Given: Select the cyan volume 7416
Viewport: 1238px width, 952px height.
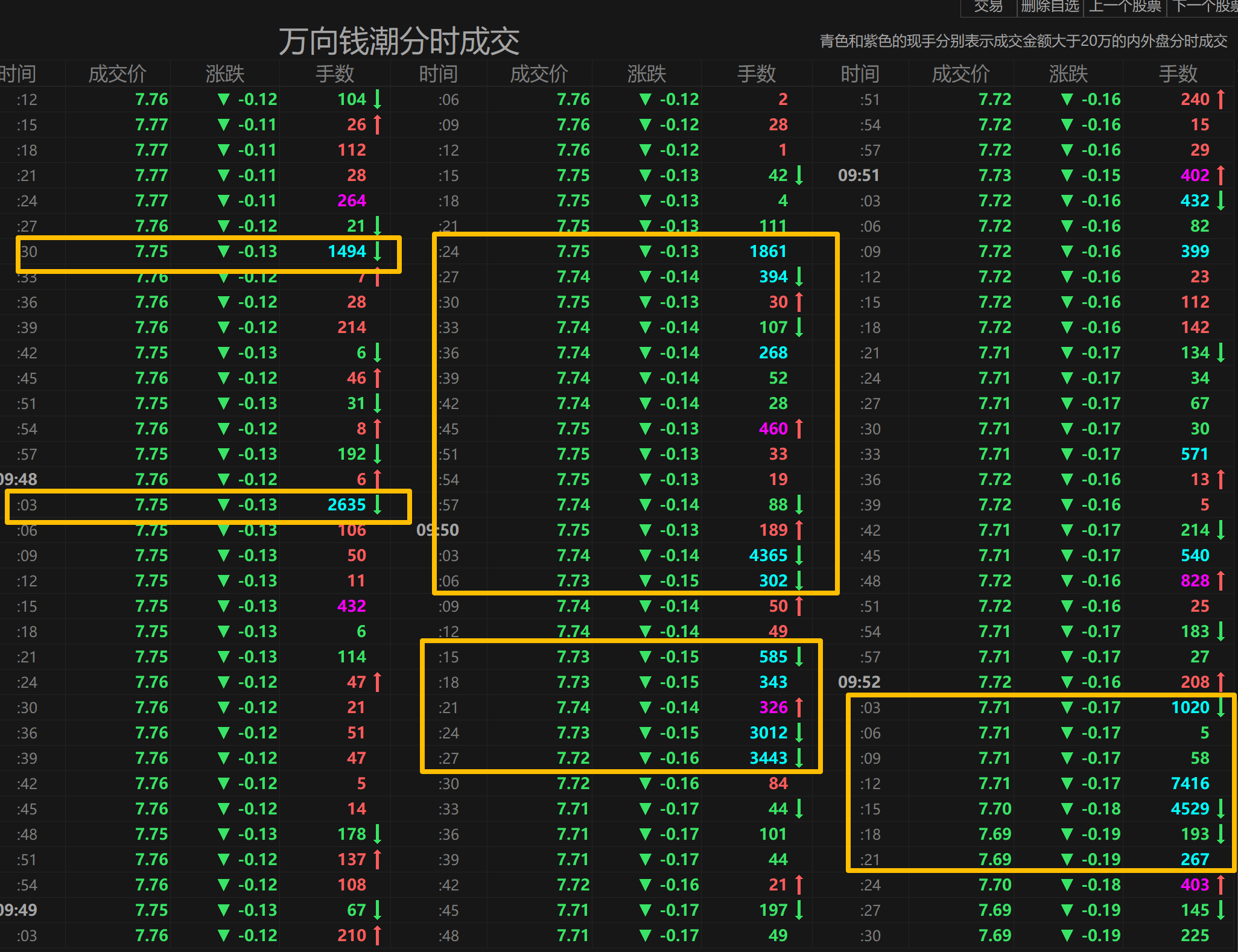Looking at the screenshot, I should (1190, 783).
